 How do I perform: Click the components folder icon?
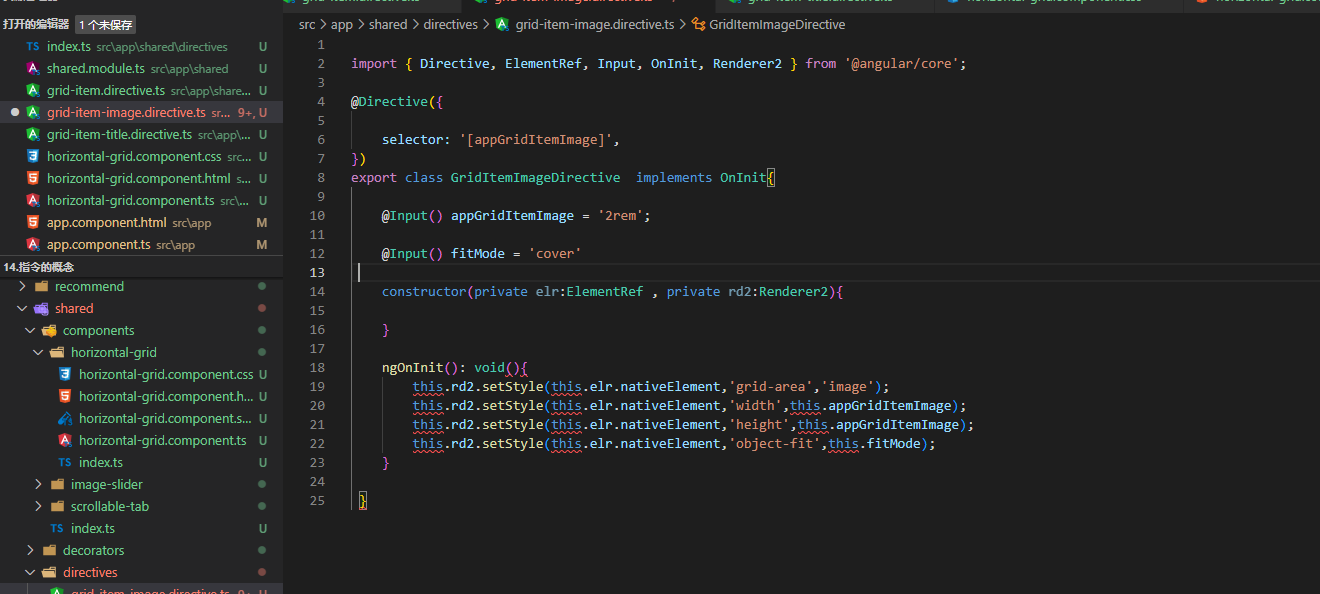tap(49, 331)
